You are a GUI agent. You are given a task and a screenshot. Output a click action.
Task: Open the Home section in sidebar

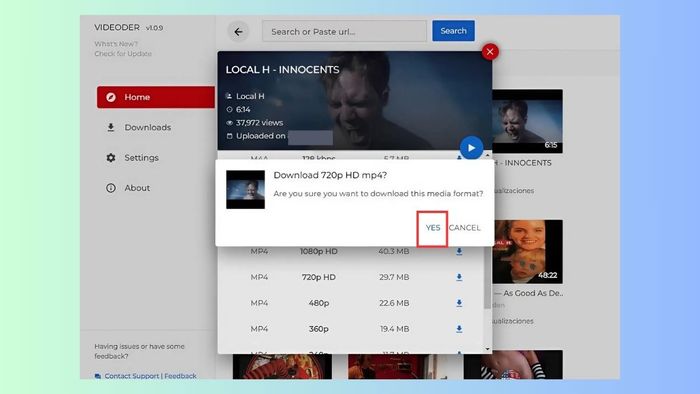pyautogui.click(x=156, y=97)
